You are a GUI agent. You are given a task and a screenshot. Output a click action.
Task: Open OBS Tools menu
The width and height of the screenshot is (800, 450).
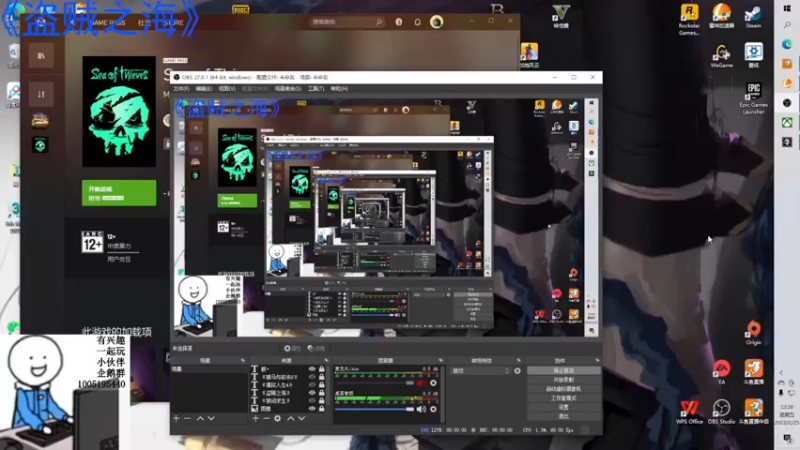316,89
